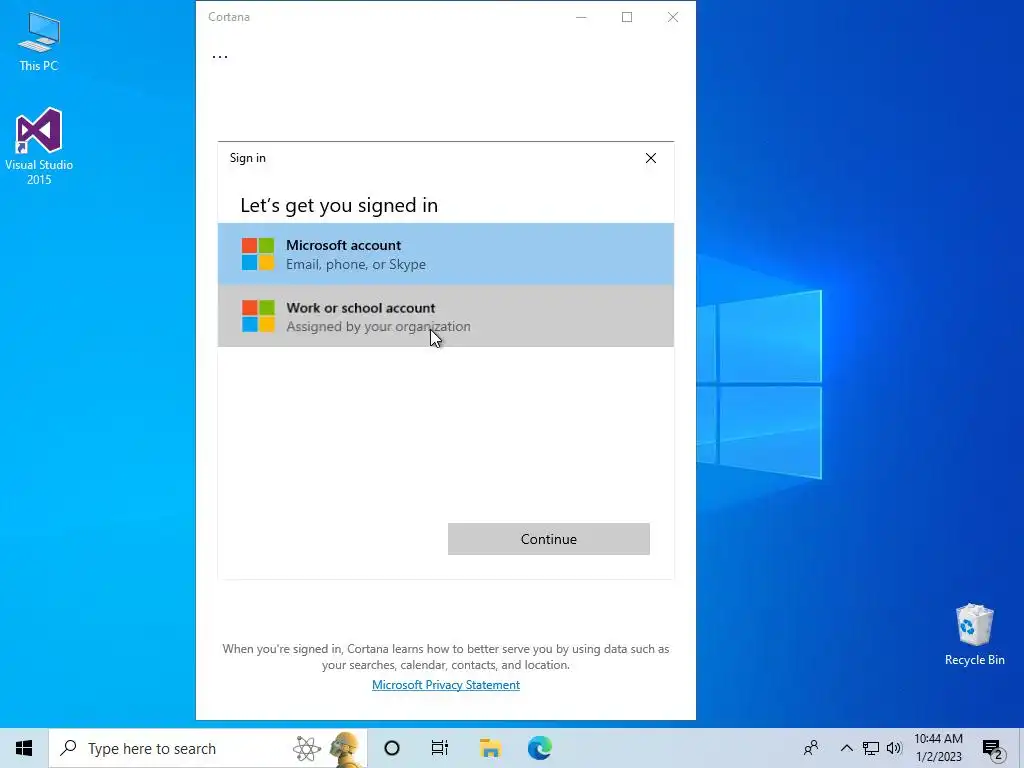Select the Recycle Bin icon

click(x=974, y=635)
